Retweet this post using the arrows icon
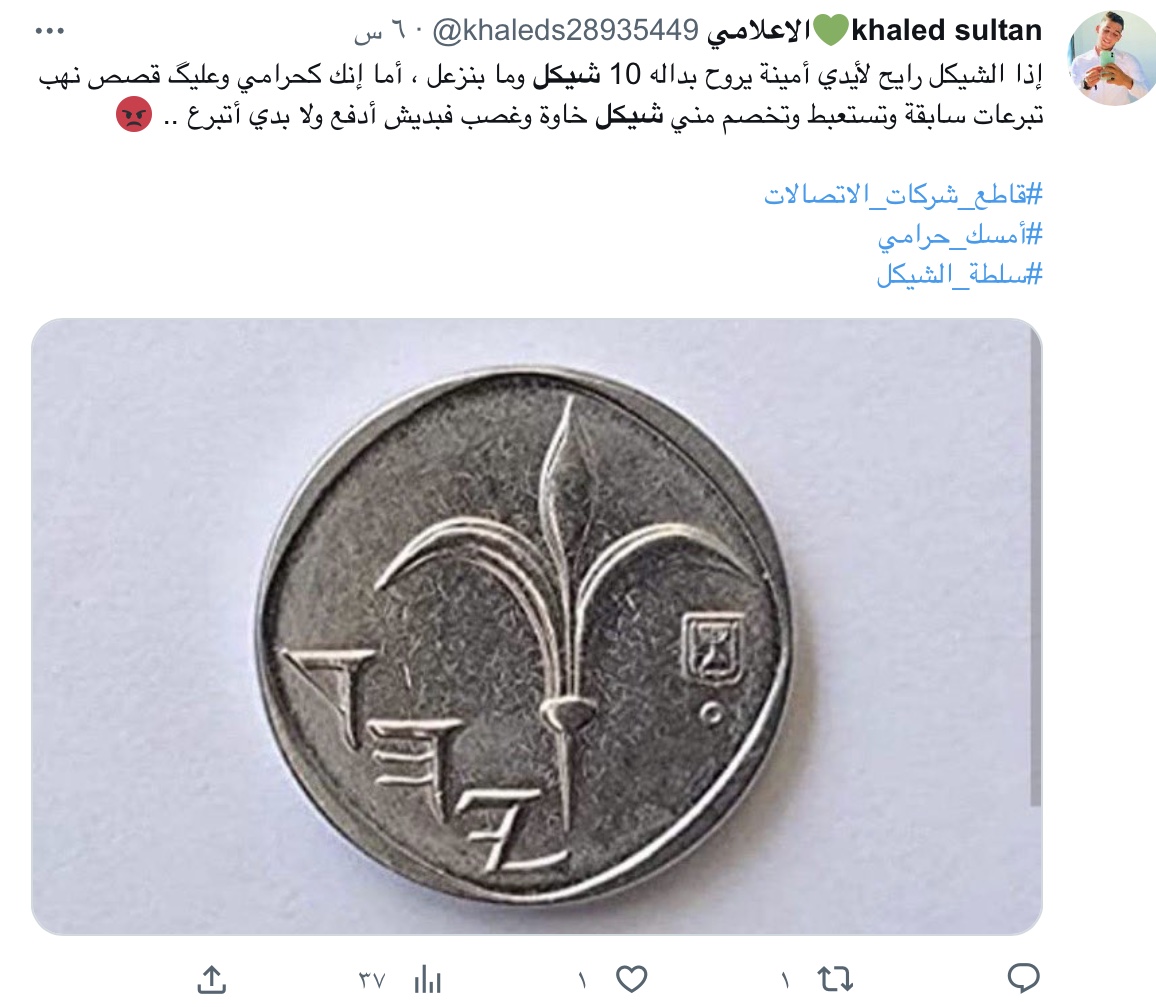This screenshot has width=1156, height=1007. [835, 979]
